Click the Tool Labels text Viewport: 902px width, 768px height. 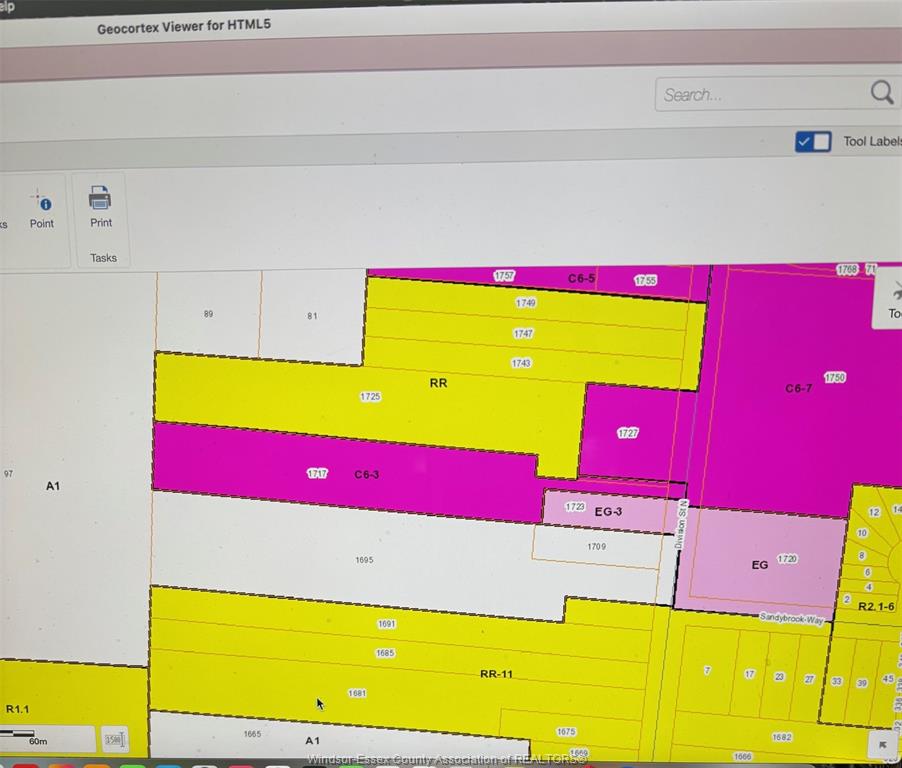click(870, 142)
